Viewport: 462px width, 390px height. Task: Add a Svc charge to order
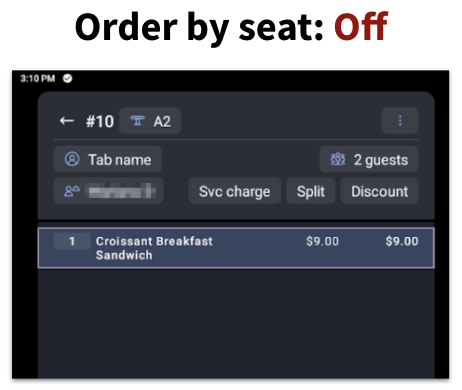pos(235,191)
